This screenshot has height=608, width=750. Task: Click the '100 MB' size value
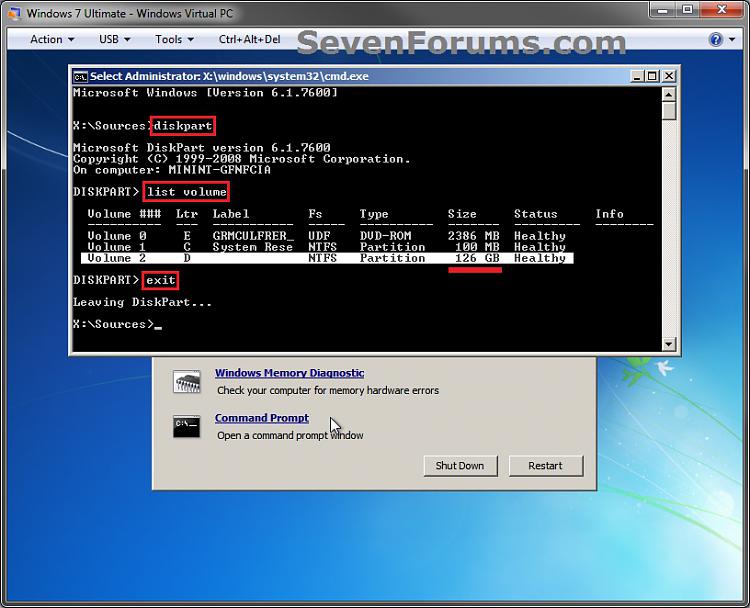click(x=477, y=247)
